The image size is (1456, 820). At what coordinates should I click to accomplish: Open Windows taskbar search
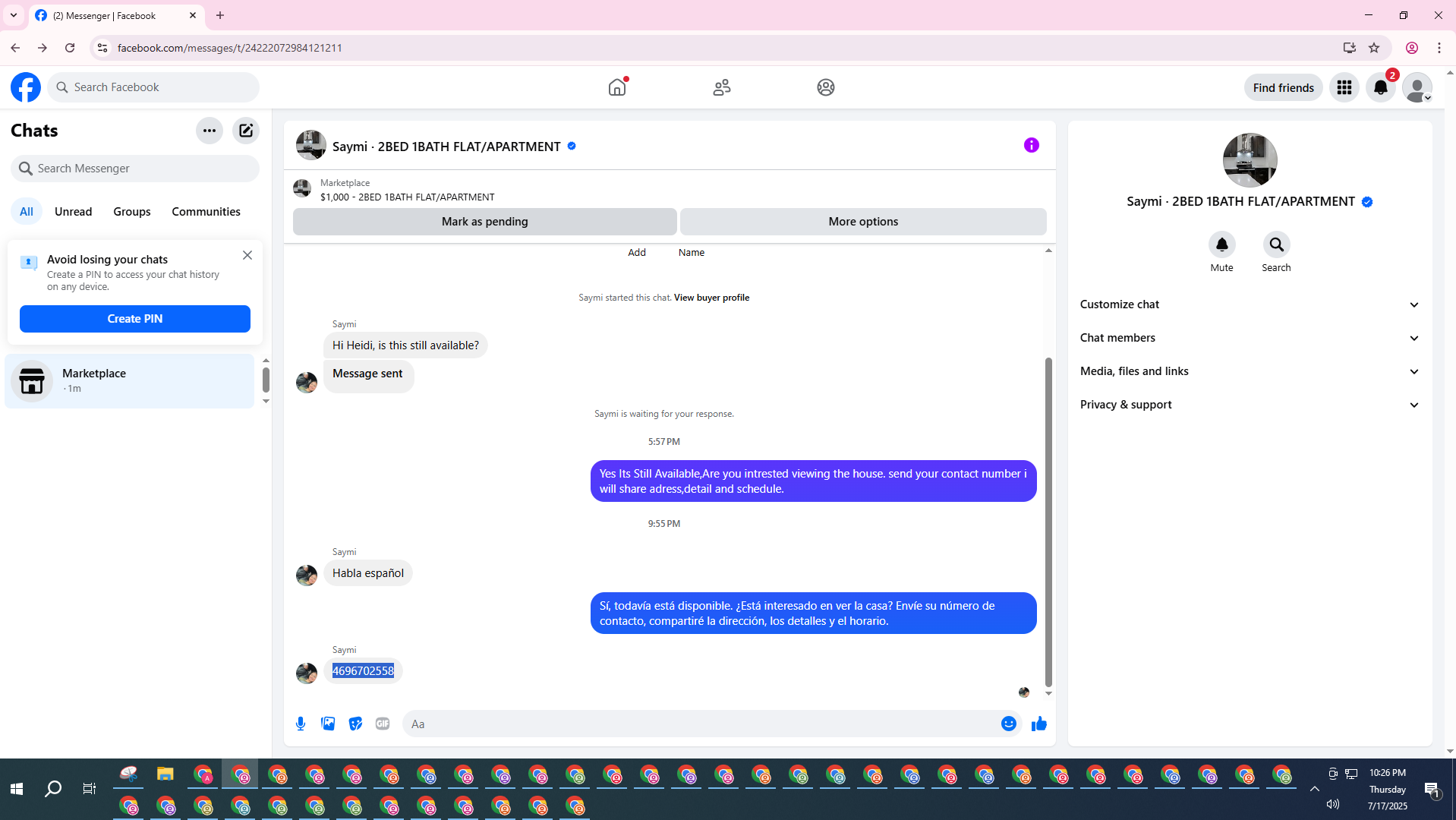click(53, 790)
